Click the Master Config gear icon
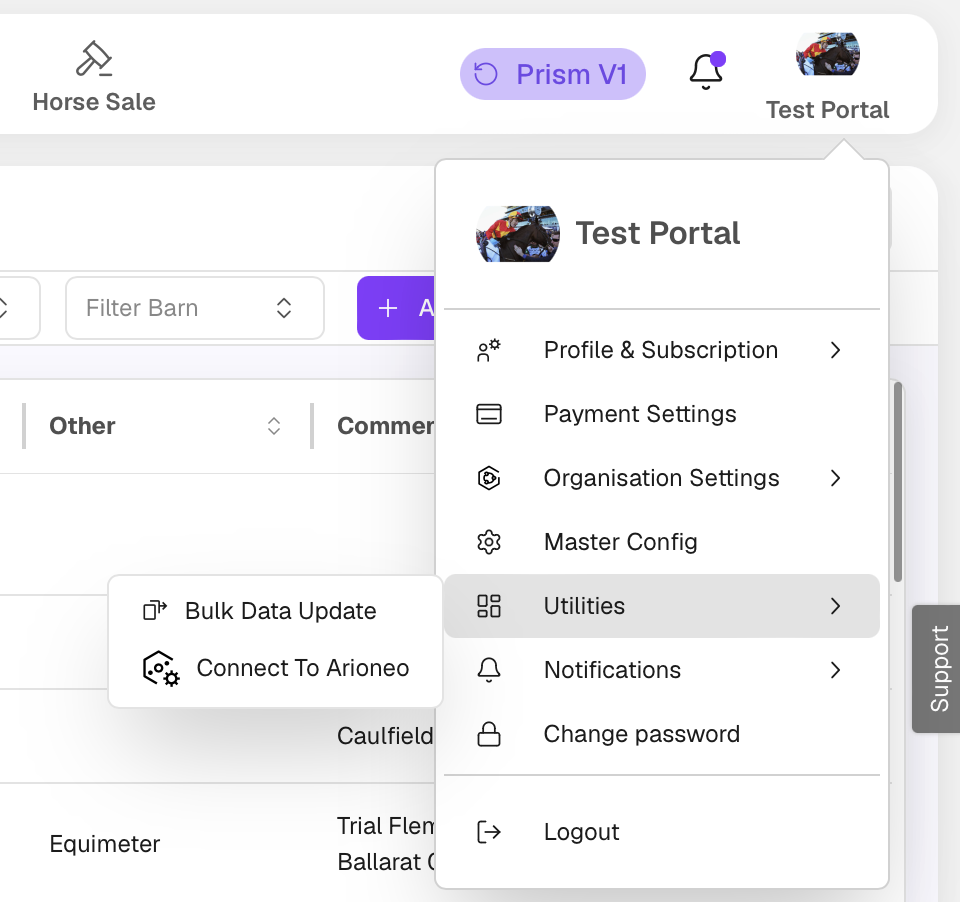 489,542
